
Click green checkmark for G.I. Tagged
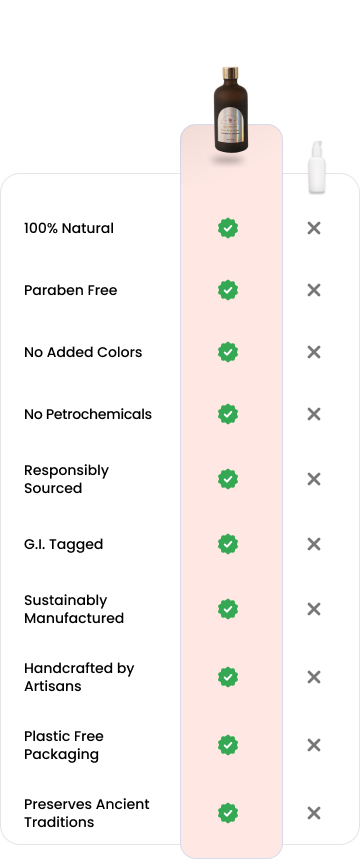click(x=228, y=544)
